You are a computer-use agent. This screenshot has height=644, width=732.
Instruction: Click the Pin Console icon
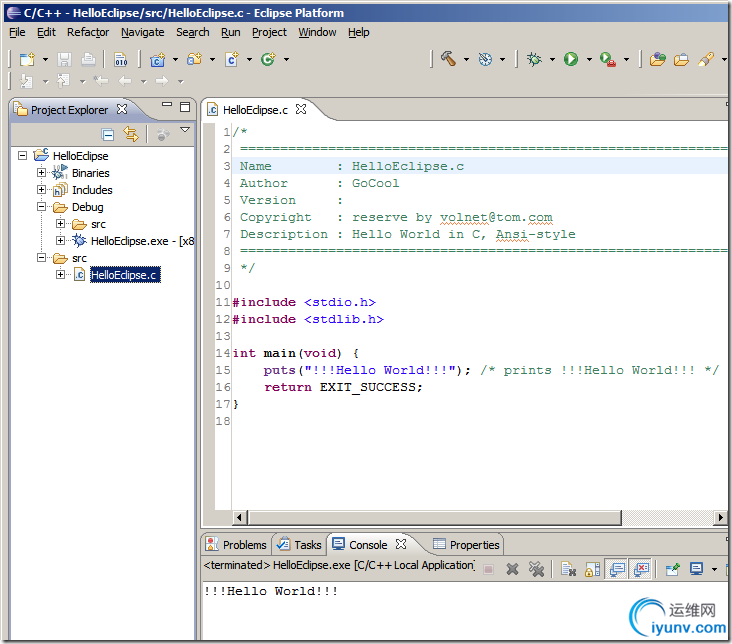[672, 569]
